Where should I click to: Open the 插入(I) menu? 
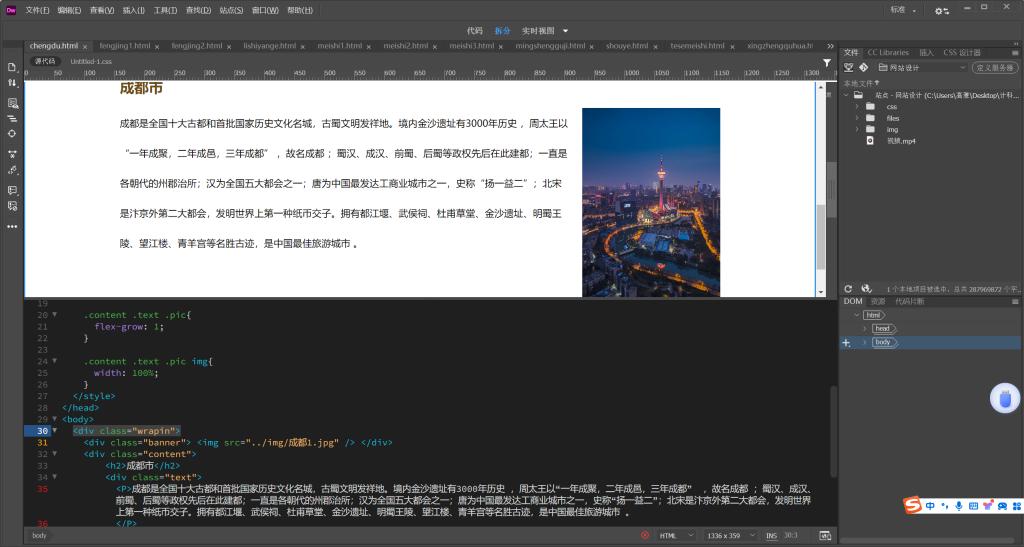pyautogui.click(x=133, y=10)
